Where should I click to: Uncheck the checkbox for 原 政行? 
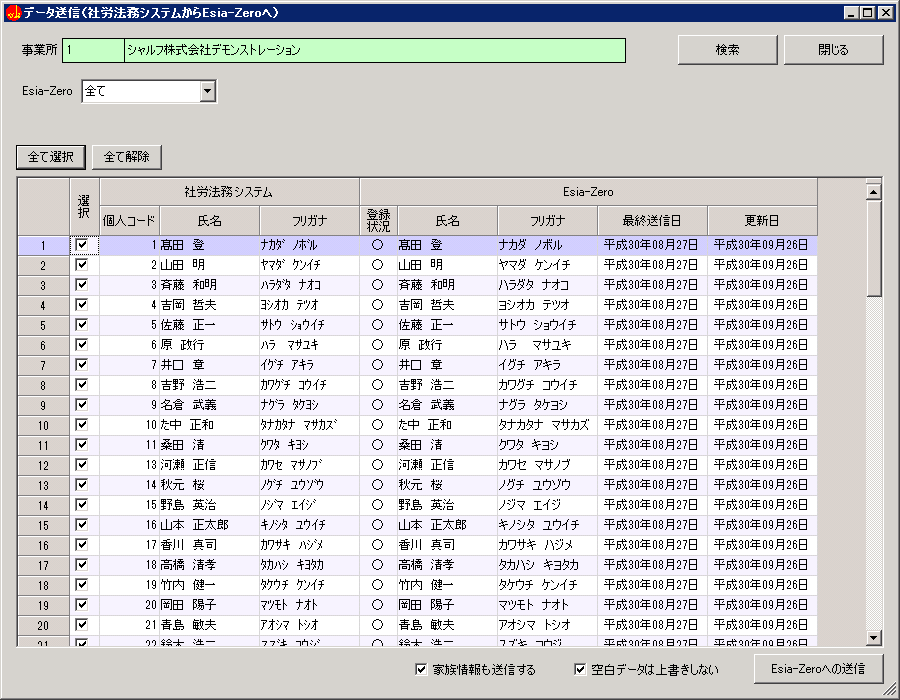(x=82, y=345)
